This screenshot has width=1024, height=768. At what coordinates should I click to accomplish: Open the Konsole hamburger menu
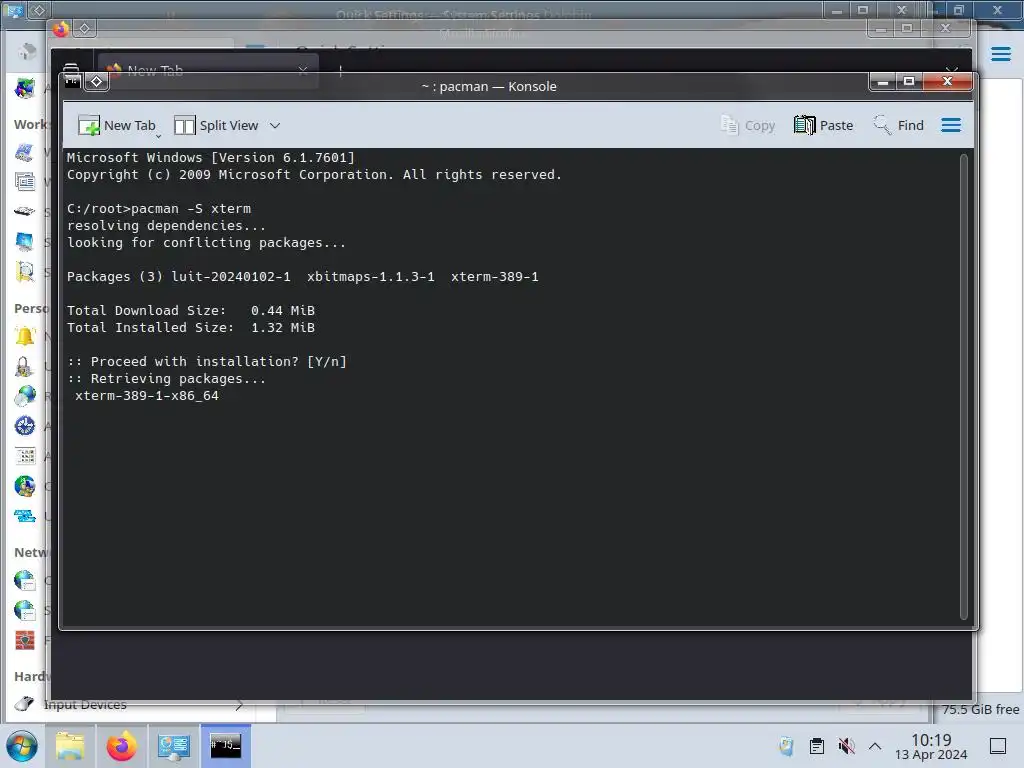[951, 125]
